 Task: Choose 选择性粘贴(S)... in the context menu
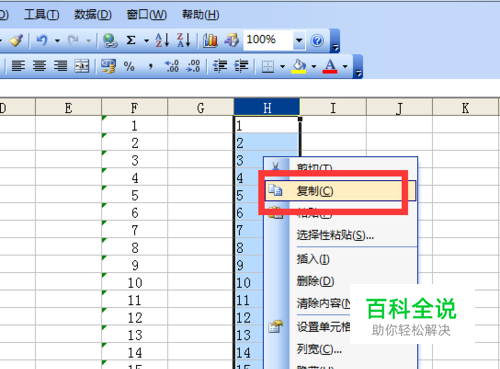[340, 235]
